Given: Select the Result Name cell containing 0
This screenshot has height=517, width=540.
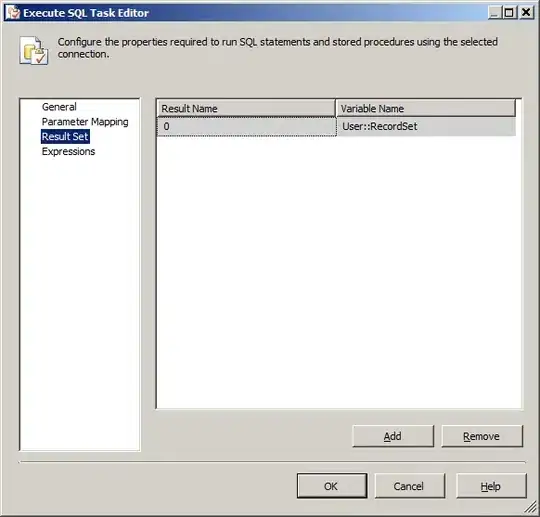Looking at the screenshot, I should pos(247,126).
